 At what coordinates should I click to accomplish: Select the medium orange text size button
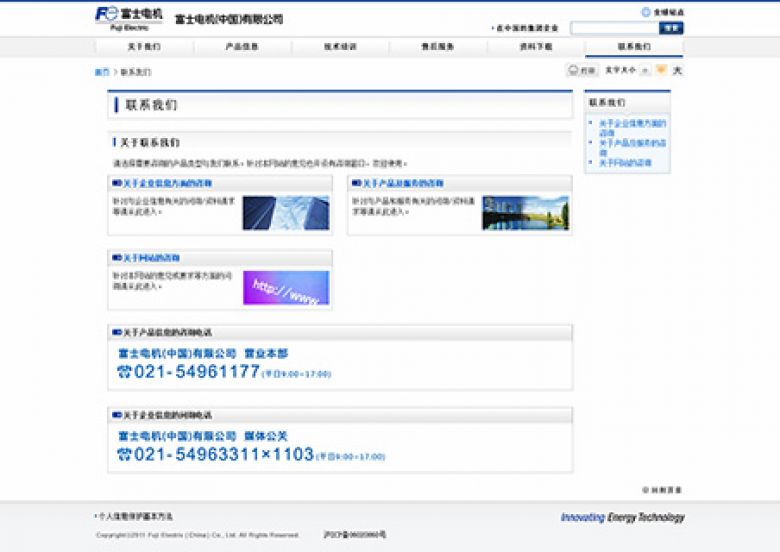click(x=661, y=70)
